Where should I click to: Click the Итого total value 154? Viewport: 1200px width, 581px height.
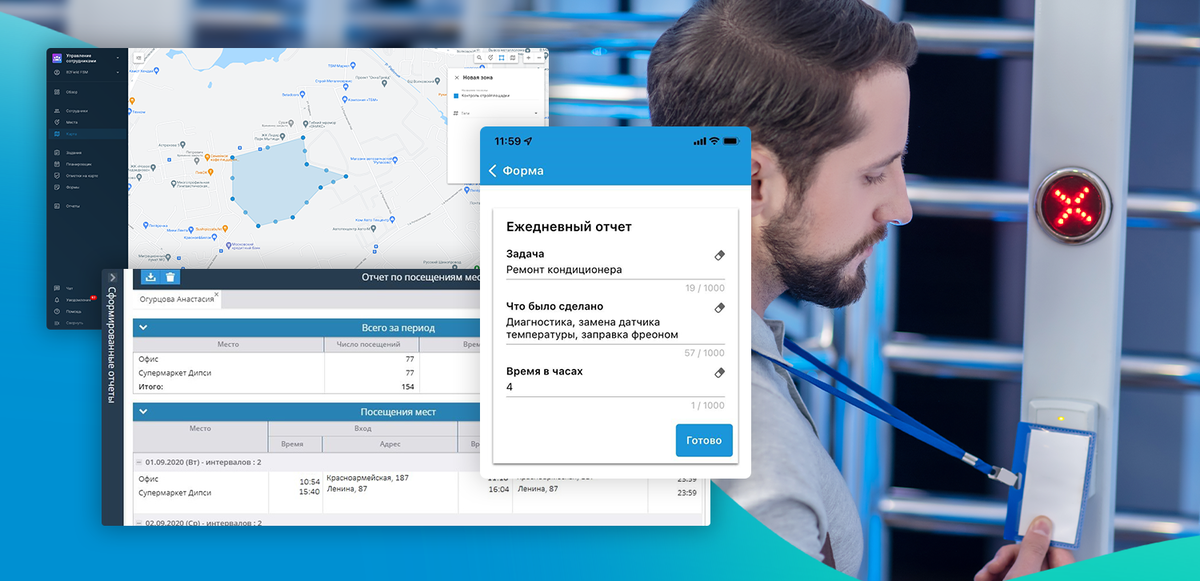(407, 386)
